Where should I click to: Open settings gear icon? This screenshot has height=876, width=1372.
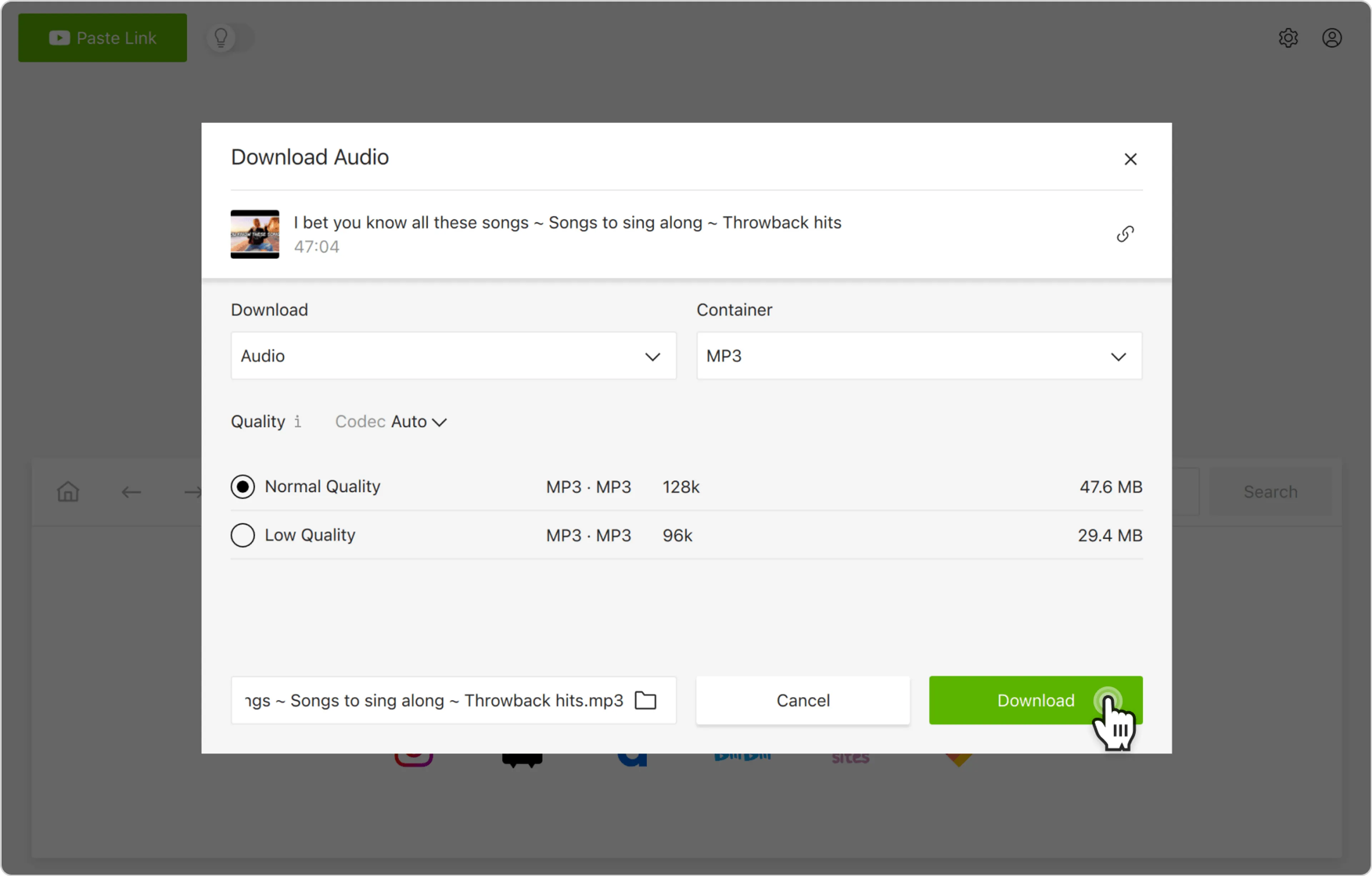pyautogui.click(x=1288, y=38)
